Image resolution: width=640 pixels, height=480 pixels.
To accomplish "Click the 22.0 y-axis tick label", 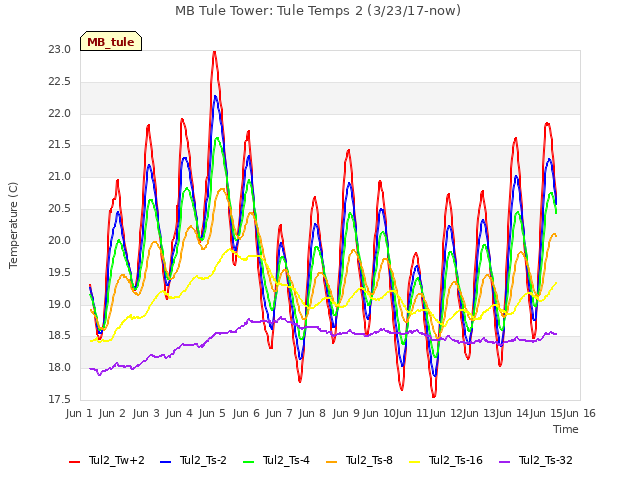I will (x=60, y=113).
